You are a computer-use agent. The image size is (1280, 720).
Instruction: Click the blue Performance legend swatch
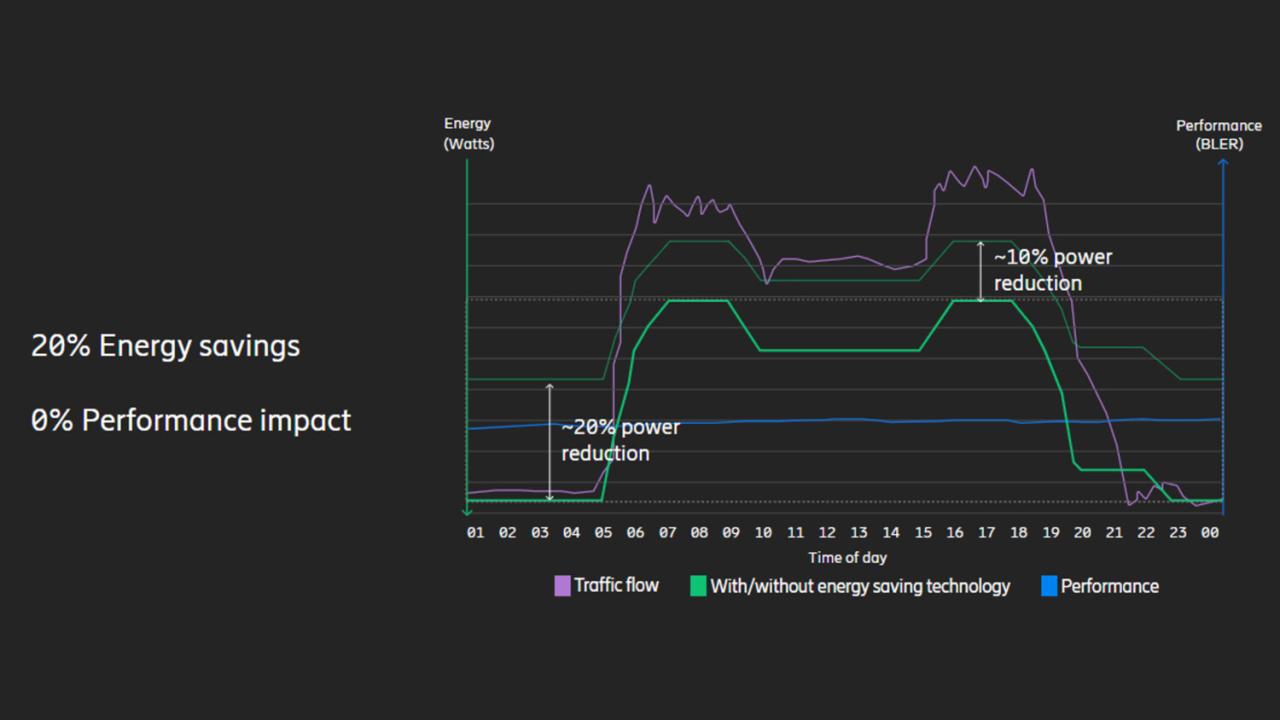point(1049,587)
